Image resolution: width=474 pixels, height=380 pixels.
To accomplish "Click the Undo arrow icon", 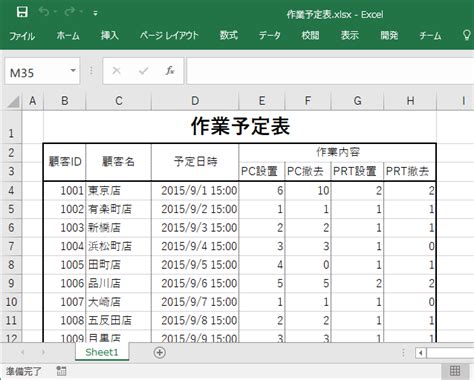I will (44, 12).
